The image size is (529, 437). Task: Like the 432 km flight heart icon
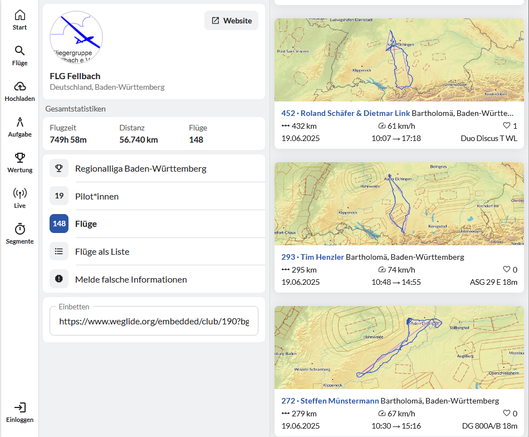(x=506, y=126)
